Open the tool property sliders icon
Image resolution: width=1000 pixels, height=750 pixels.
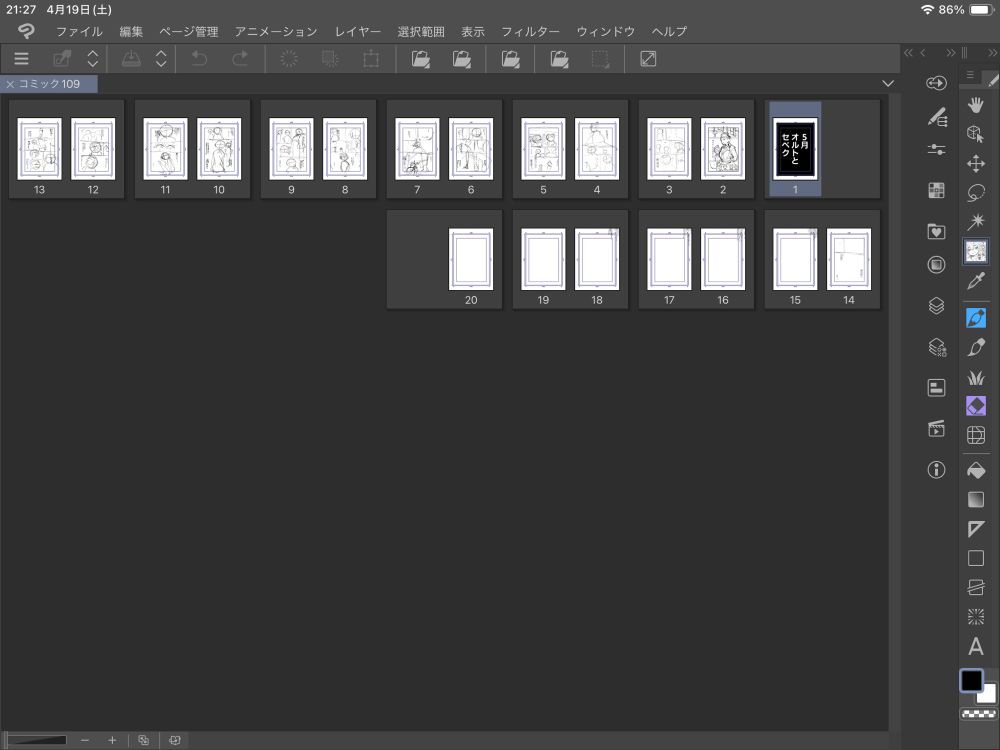pos(936,149)
